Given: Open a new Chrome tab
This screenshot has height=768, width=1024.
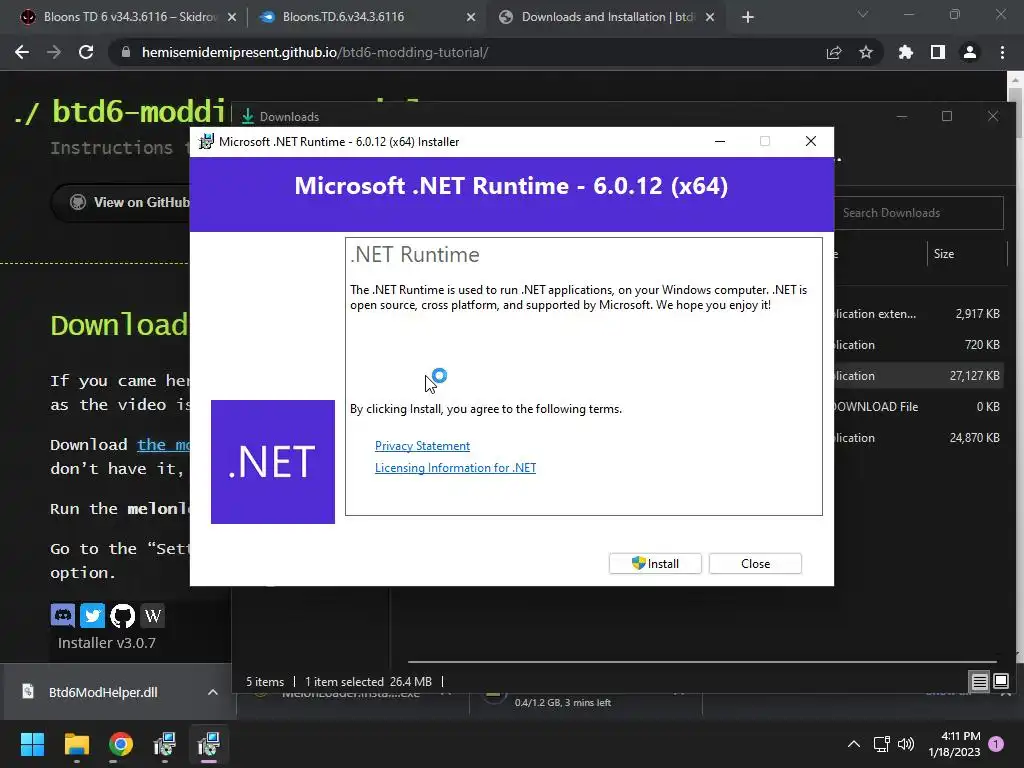Looking at the screenshot, I should [748, 17].
